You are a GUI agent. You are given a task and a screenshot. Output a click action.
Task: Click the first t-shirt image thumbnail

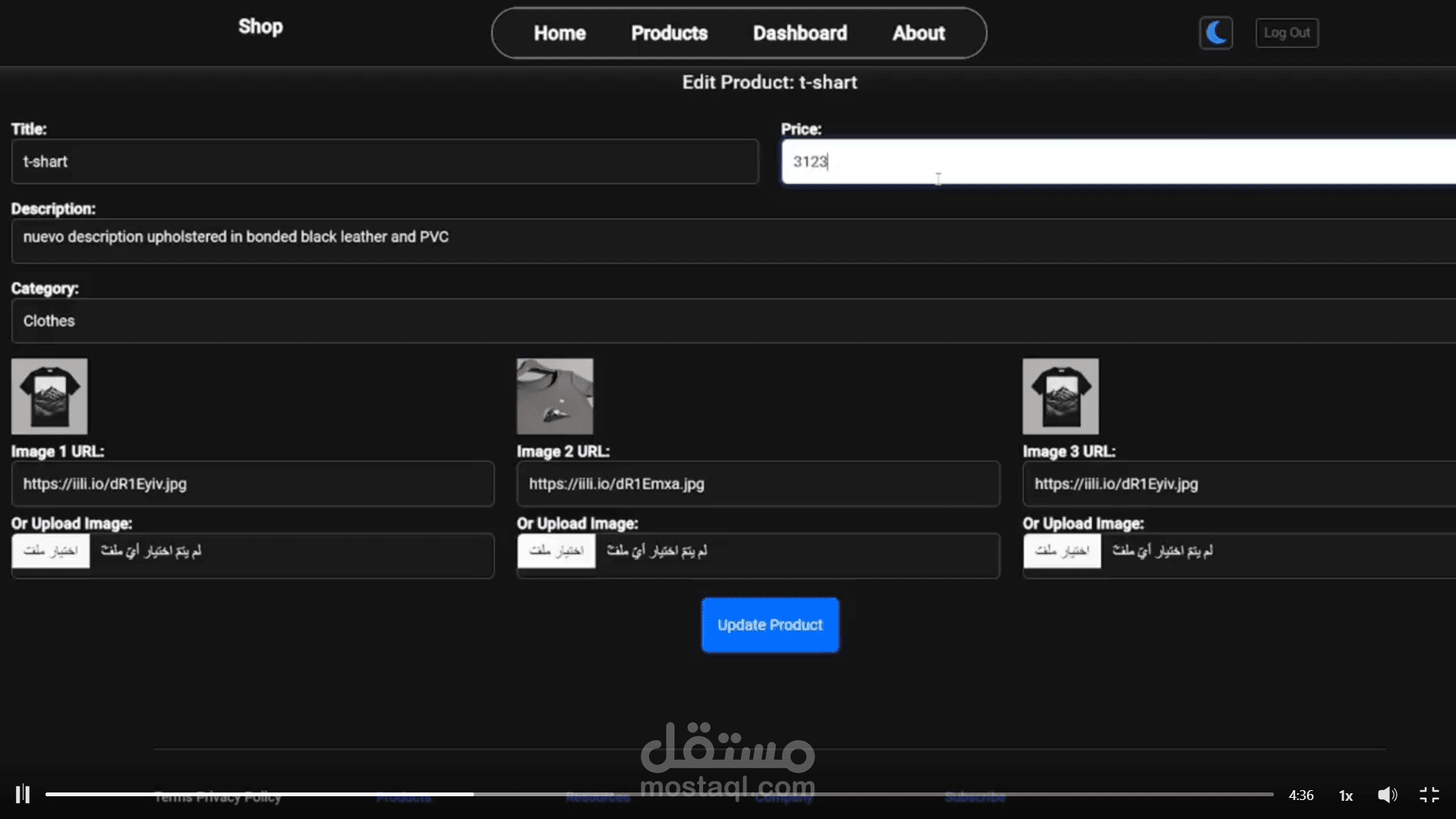(49, 397)
